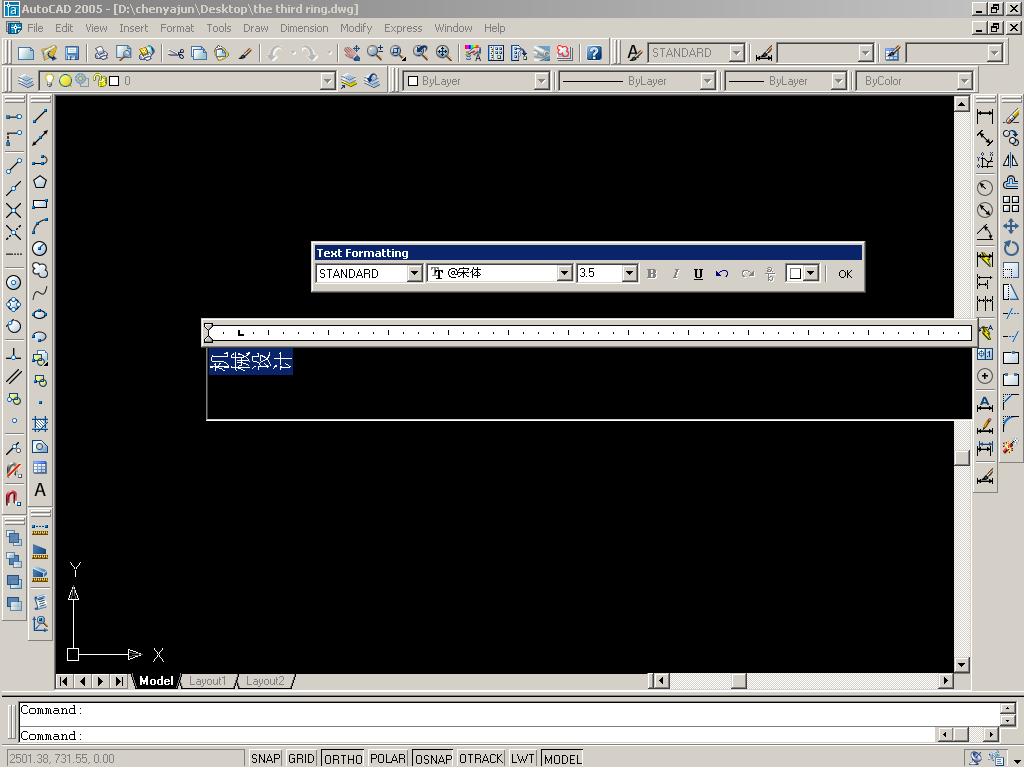Image resolution: width=1024 pixels, height=768 pixels.
Task: Click the Save diskette icon
Action: click(72, 53)
